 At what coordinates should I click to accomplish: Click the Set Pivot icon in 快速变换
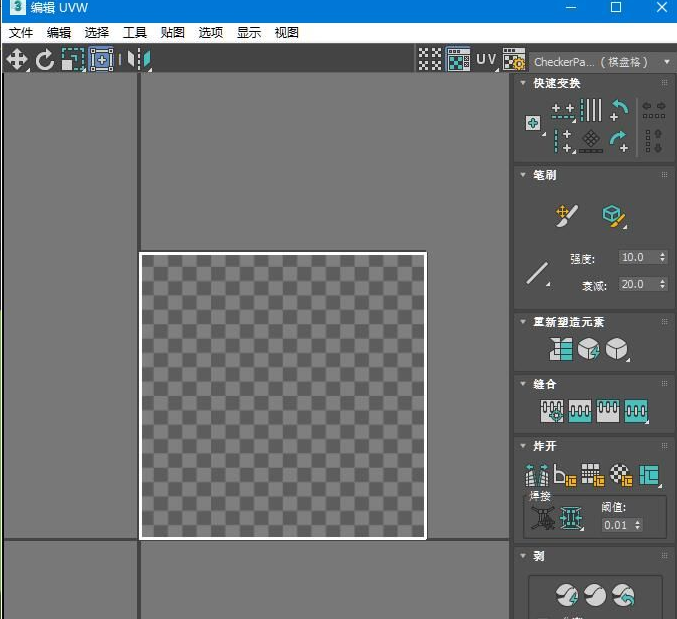(533, 123)
